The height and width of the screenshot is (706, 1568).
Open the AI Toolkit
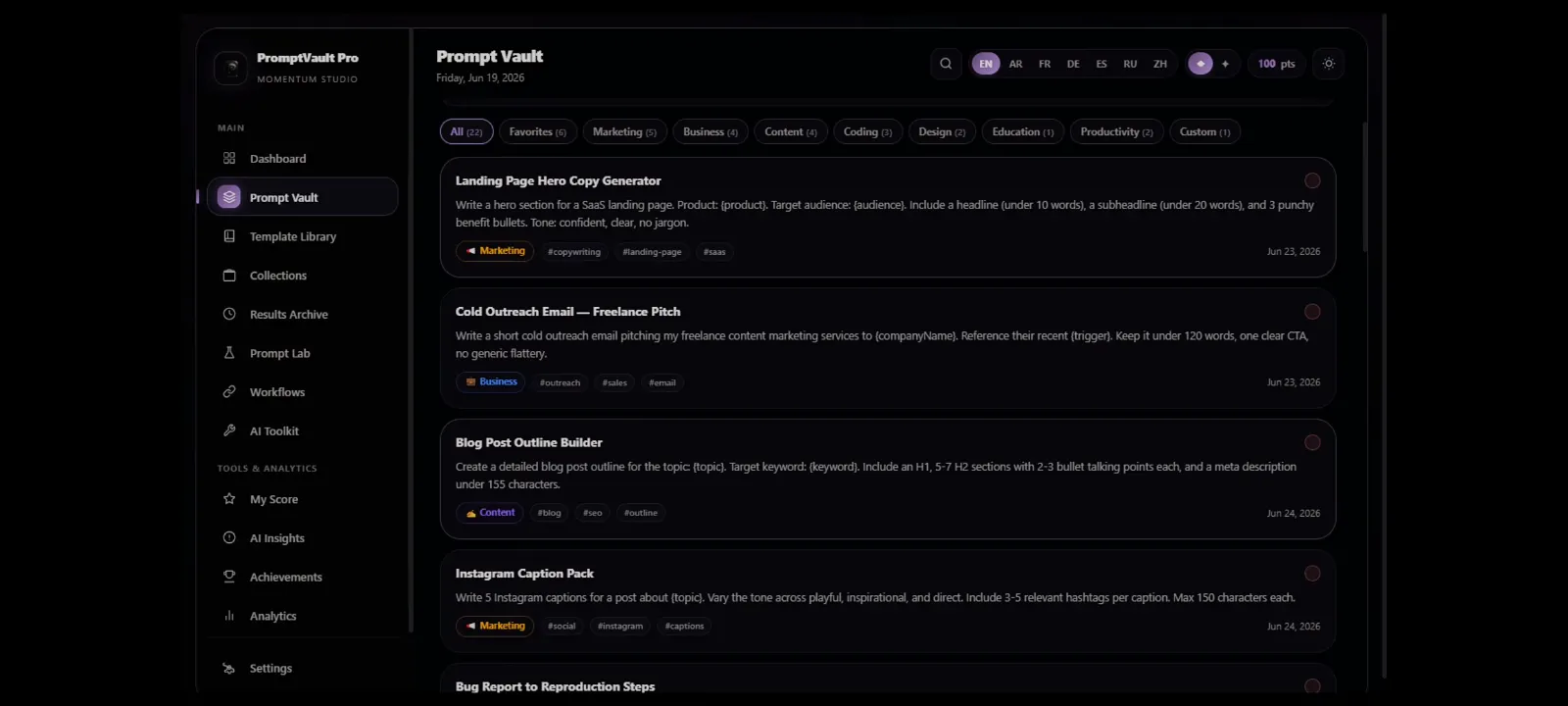tap(303, 431)
